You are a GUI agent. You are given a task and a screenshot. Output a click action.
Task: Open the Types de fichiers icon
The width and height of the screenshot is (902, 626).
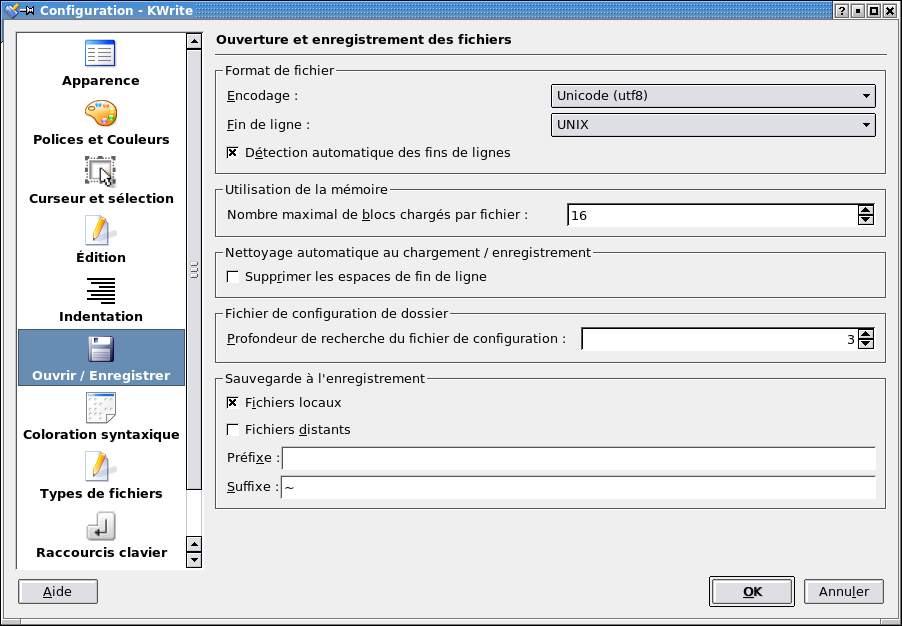pos(101,467)
